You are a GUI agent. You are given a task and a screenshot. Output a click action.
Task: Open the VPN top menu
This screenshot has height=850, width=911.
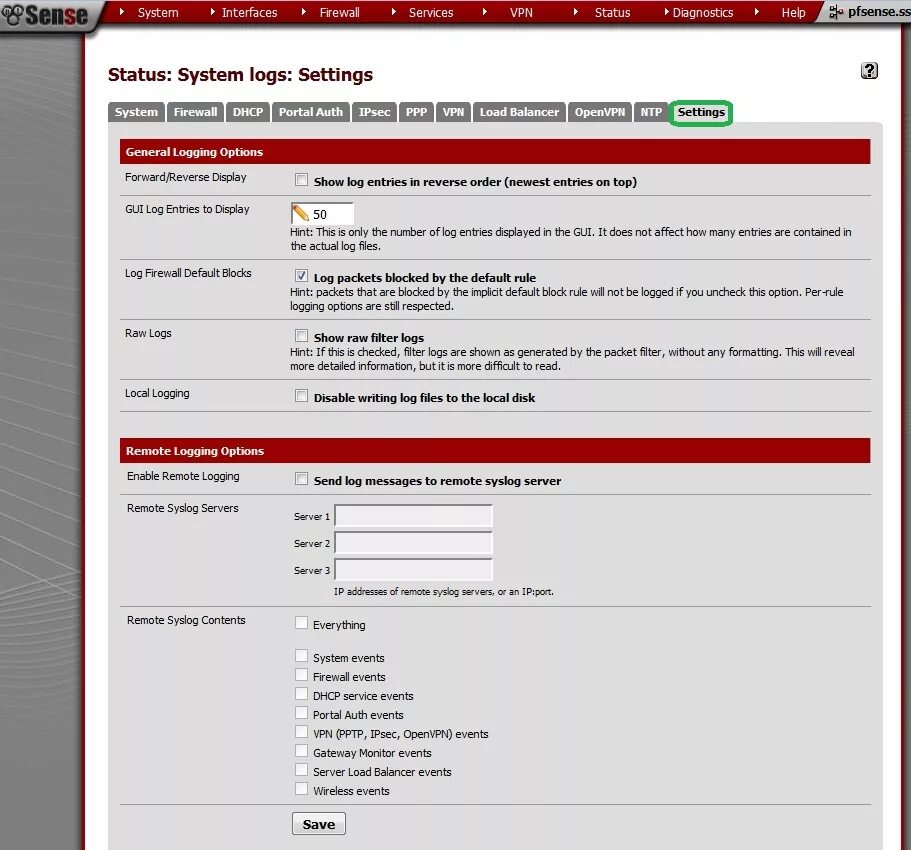click(521, 12)
